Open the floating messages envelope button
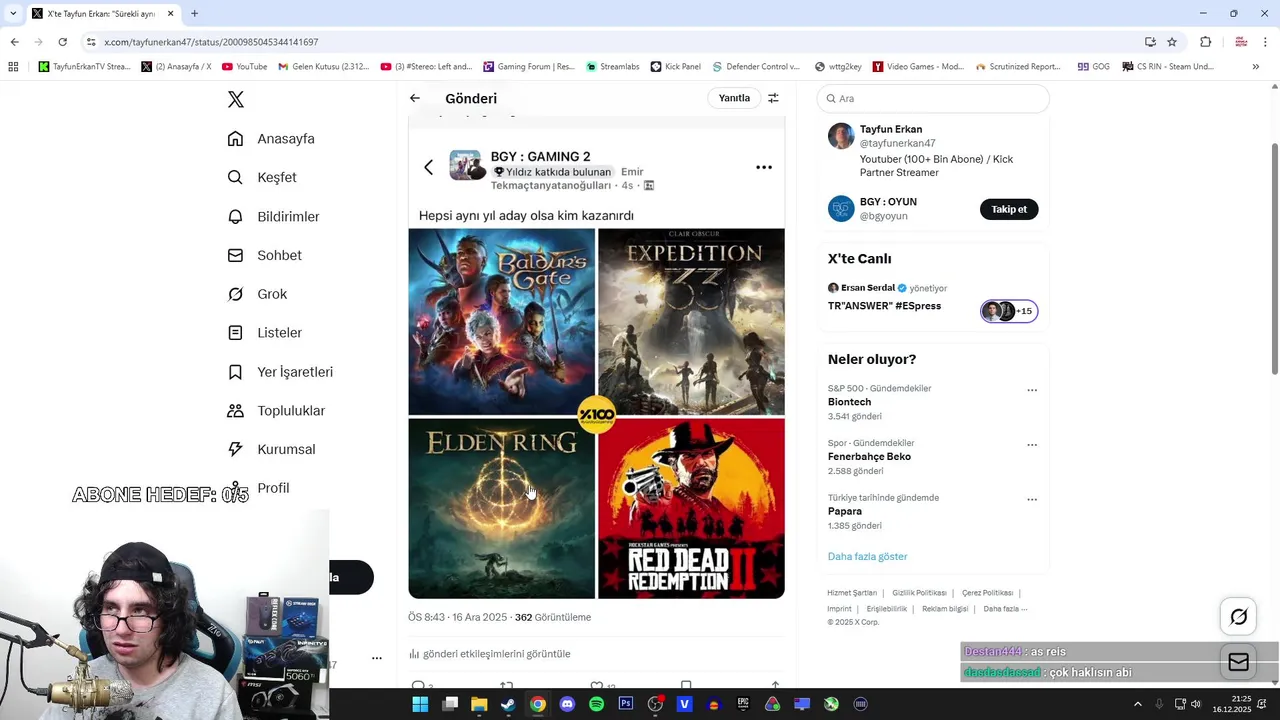Viewport: 1280px width, 720px height. tap(1238, 662)
